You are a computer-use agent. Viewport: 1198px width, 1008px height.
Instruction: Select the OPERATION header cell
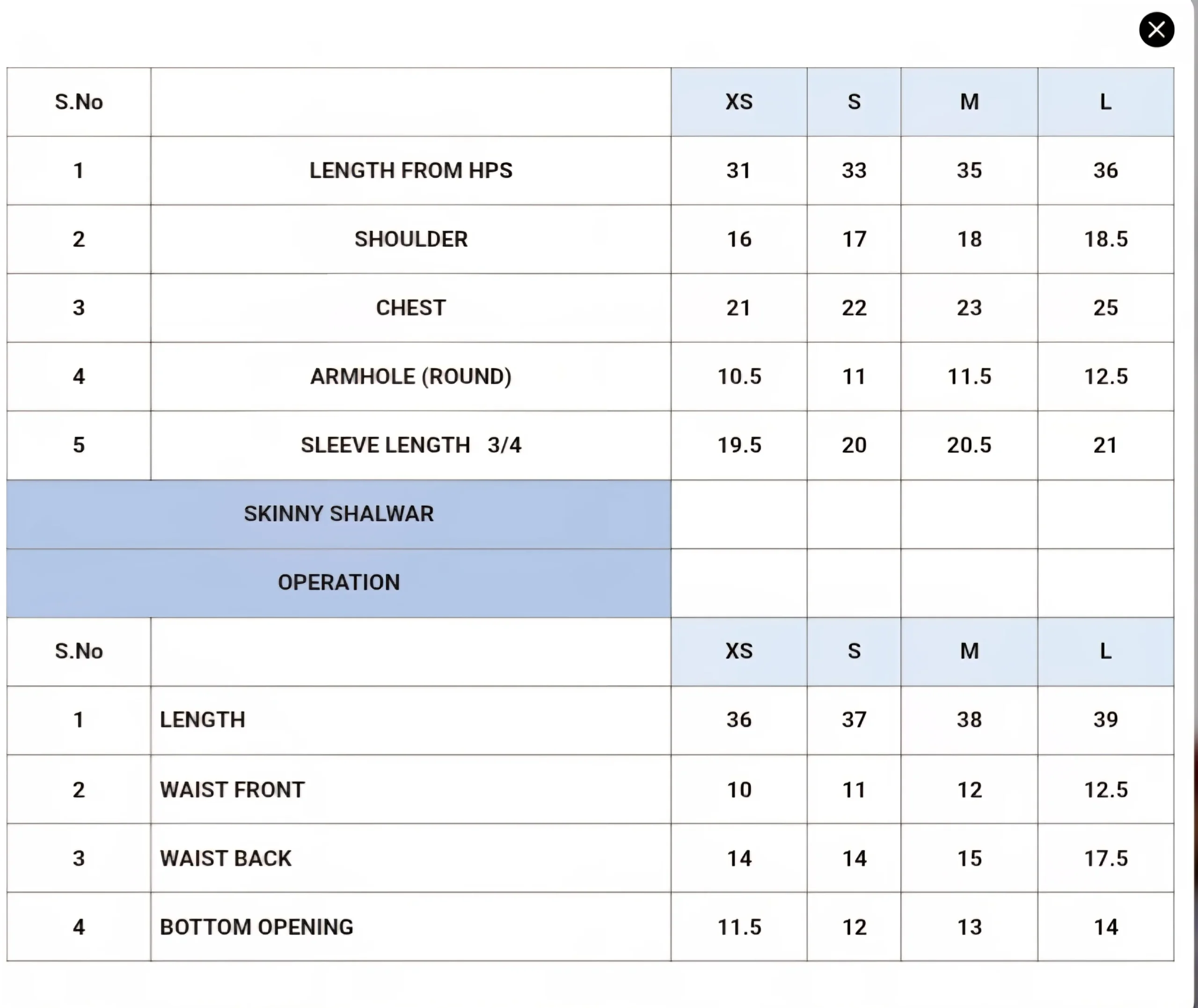coord(339,582)
